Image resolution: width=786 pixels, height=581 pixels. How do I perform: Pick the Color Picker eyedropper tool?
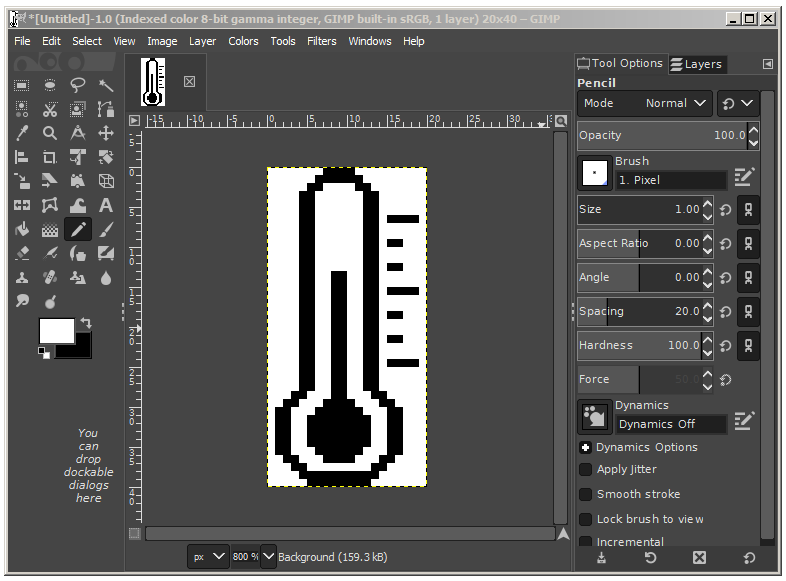point(22,133)
